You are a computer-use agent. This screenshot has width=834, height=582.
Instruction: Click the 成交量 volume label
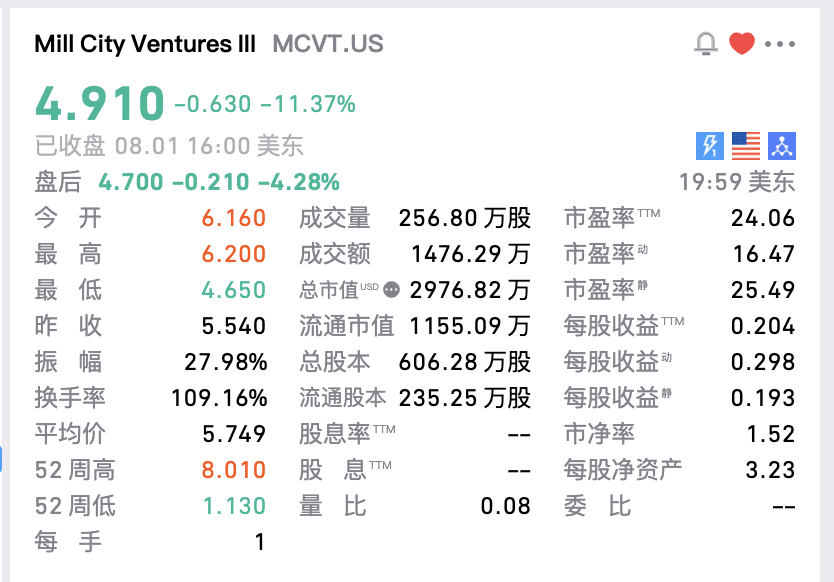click(334, 218)
